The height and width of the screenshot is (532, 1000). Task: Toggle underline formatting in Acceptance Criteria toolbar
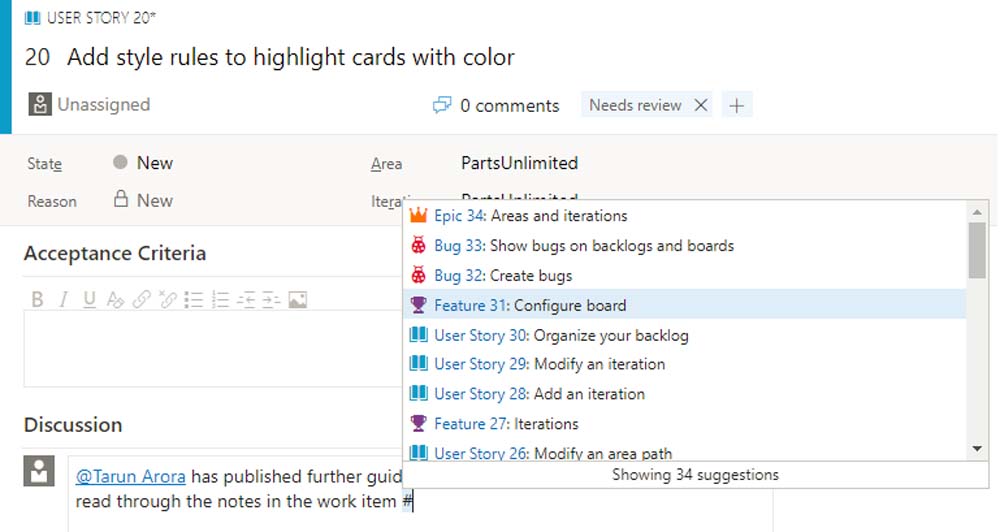89,299
